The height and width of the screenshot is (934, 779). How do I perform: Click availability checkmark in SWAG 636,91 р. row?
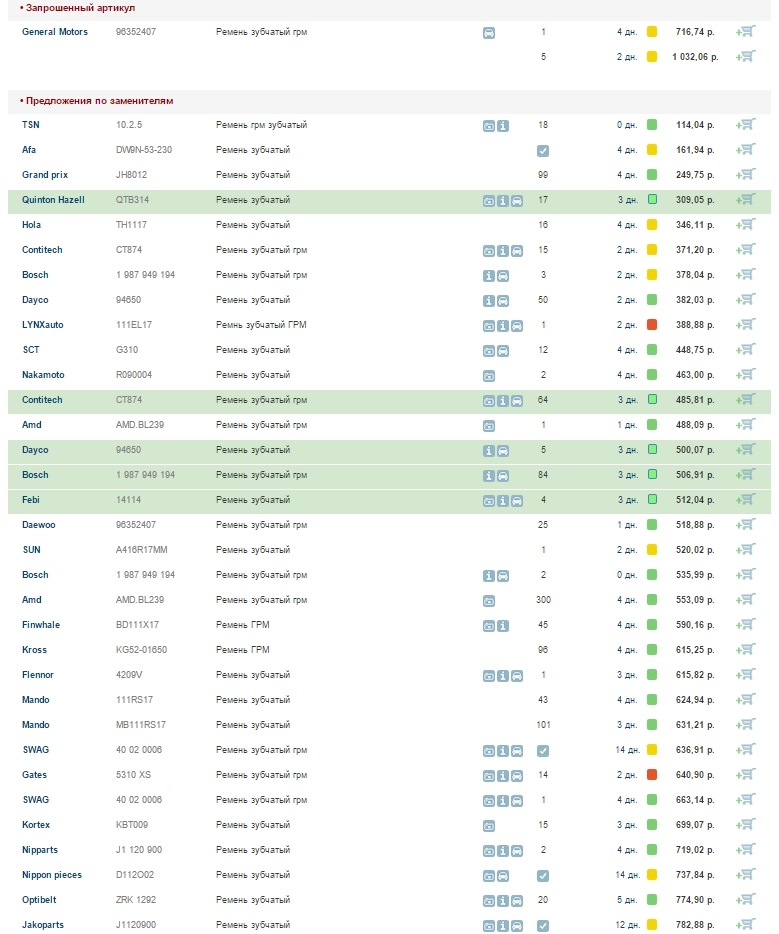(x=543, y=751)
